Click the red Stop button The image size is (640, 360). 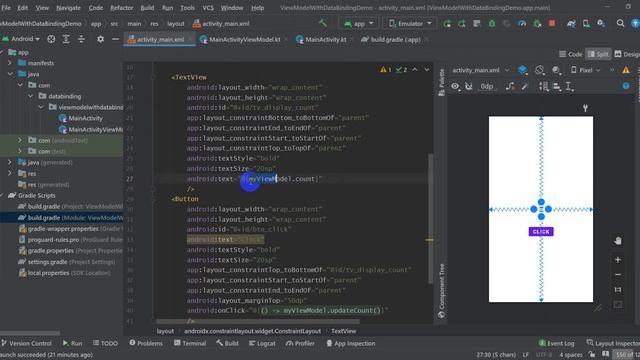tap(552, 23)
